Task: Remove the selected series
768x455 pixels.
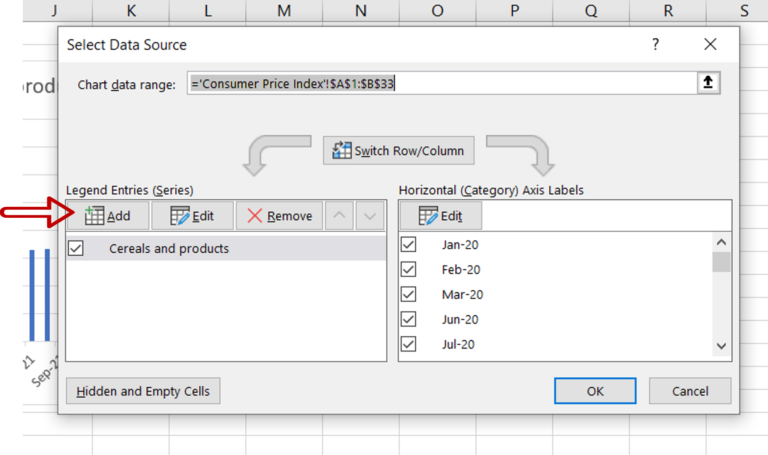Action: pyautogui.click(x=279, y=216)
